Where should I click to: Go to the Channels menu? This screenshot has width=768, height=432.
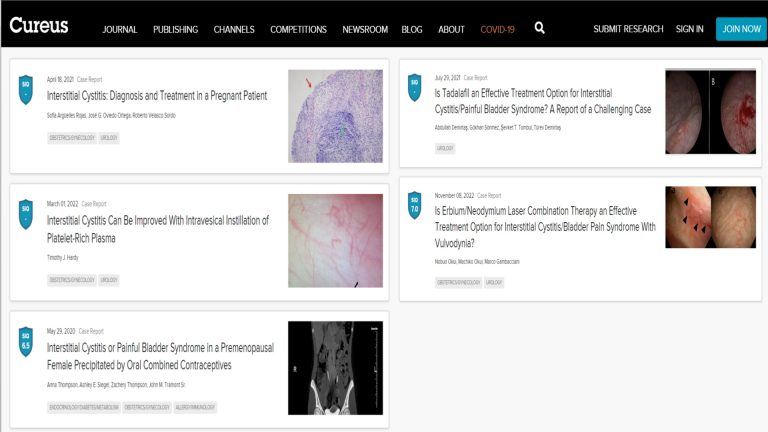pyautogui.click(x=234, y=29)
